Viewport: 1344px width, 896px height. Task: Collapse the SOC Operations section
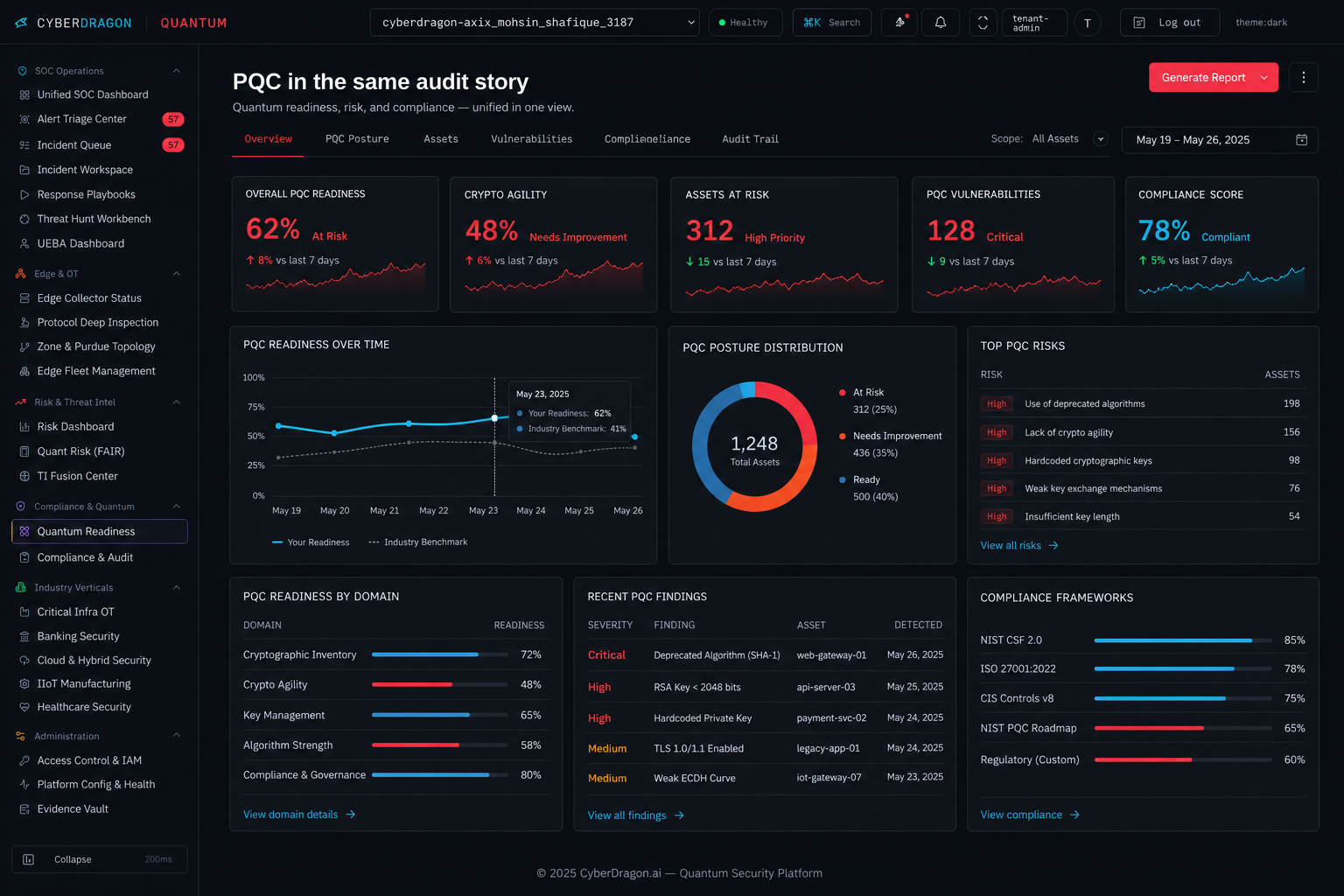[x=177, y=71]
